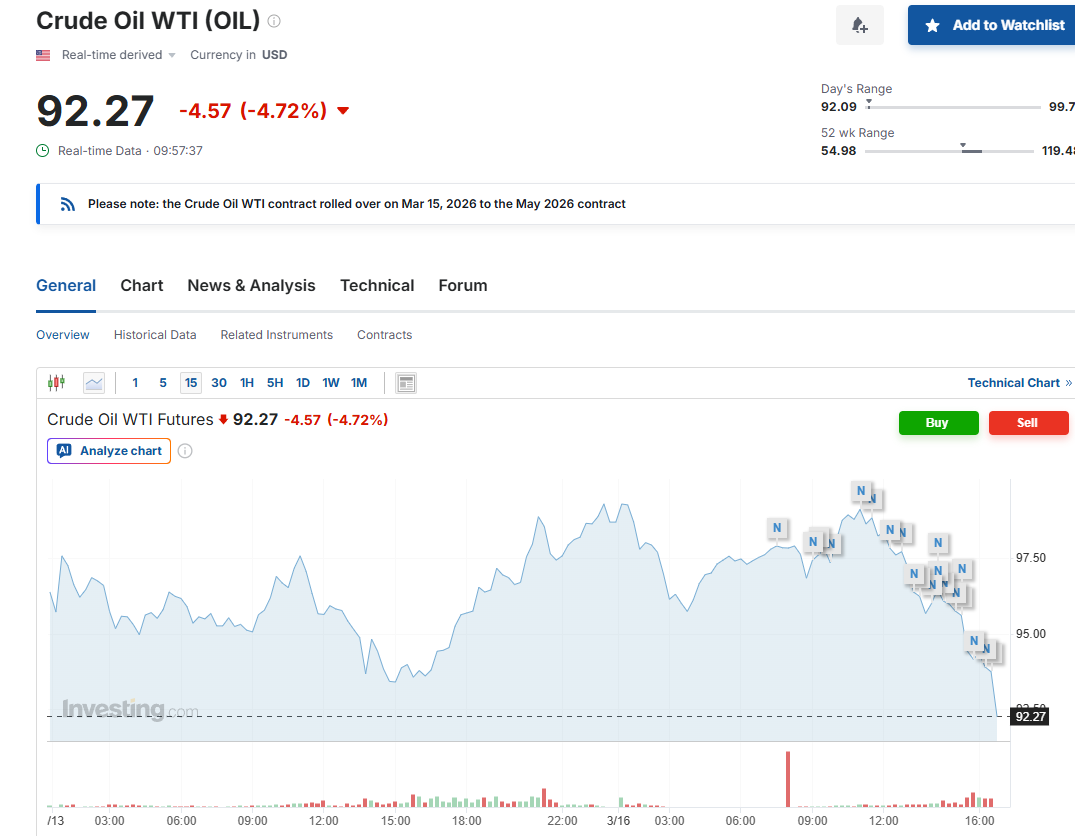Click the Analyze chart AI button
Viewport: 1075px width, 836px height.
point(109,451)
